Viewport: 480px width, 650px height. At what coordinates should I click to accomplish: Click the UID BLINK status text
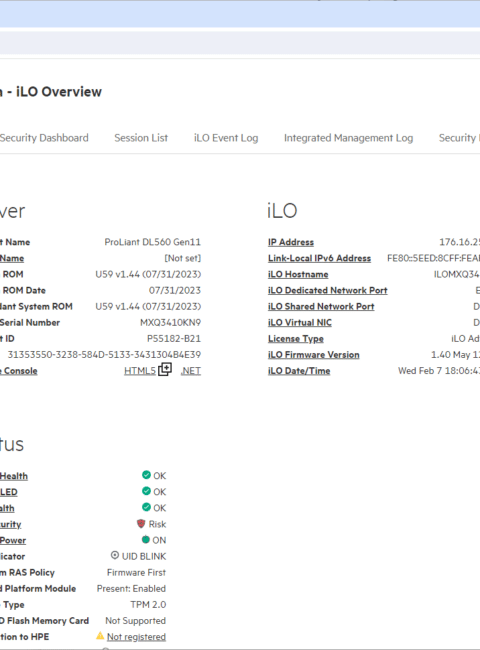click(144, 556)
